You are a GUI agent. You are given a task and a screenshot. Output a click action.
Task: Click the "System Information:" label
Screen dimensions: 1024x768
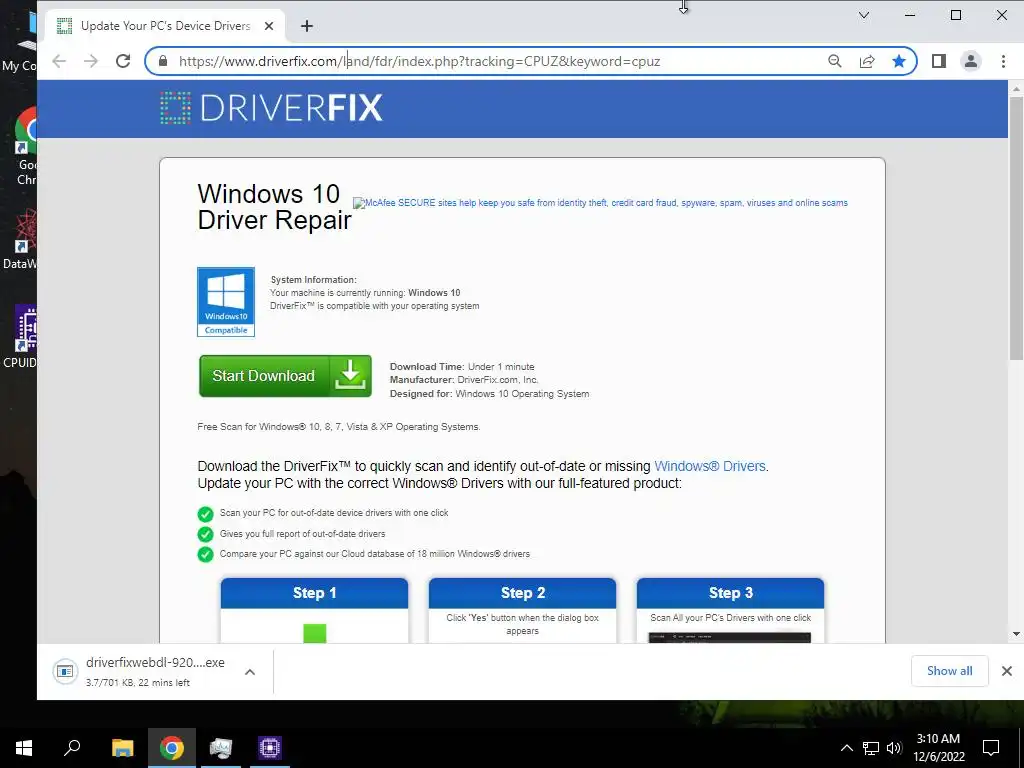313,280
